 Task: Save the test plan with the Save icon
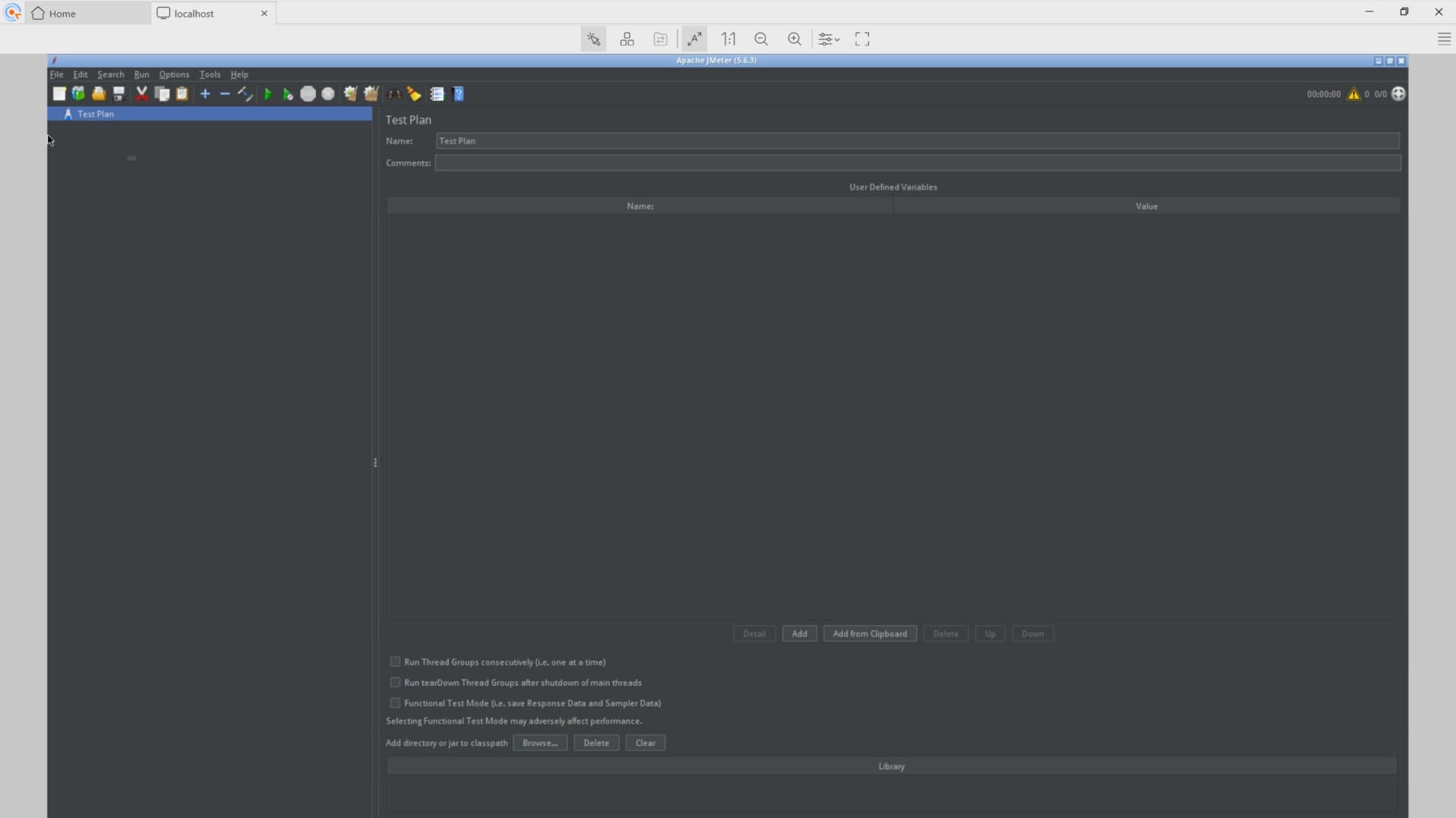click(119, 93)
